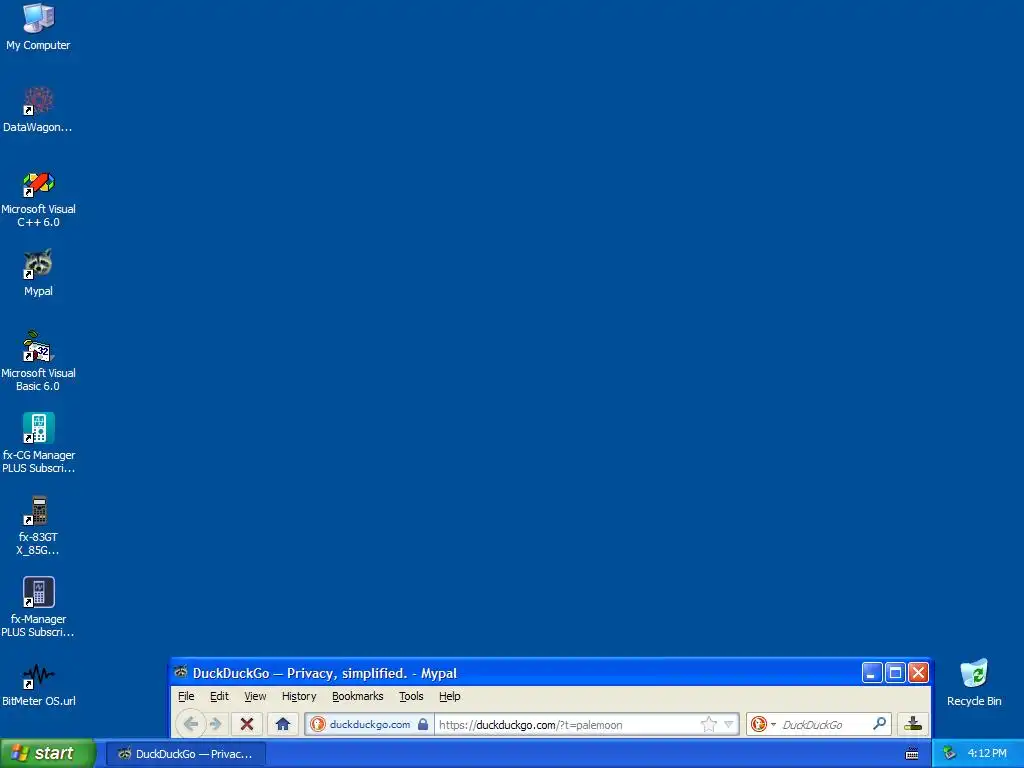Click the Windows start button
Screen dimensions: 1024x768
click(x=47, y=754)
